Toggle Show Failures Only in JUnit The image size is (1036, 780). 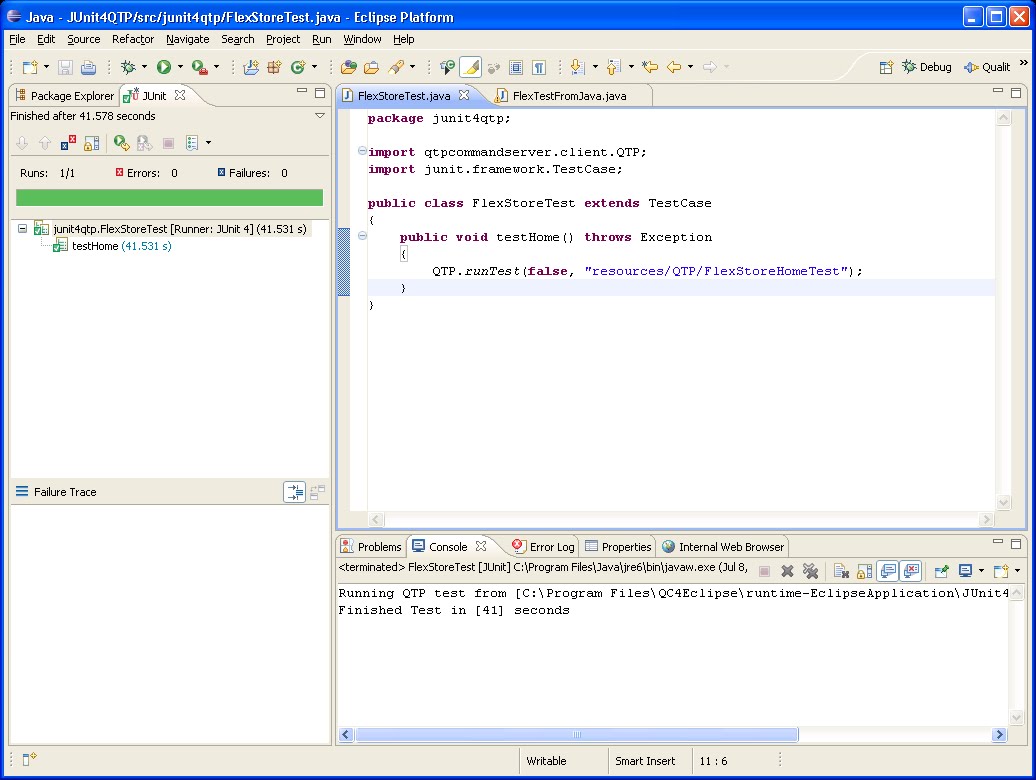[x=68, y=143]
